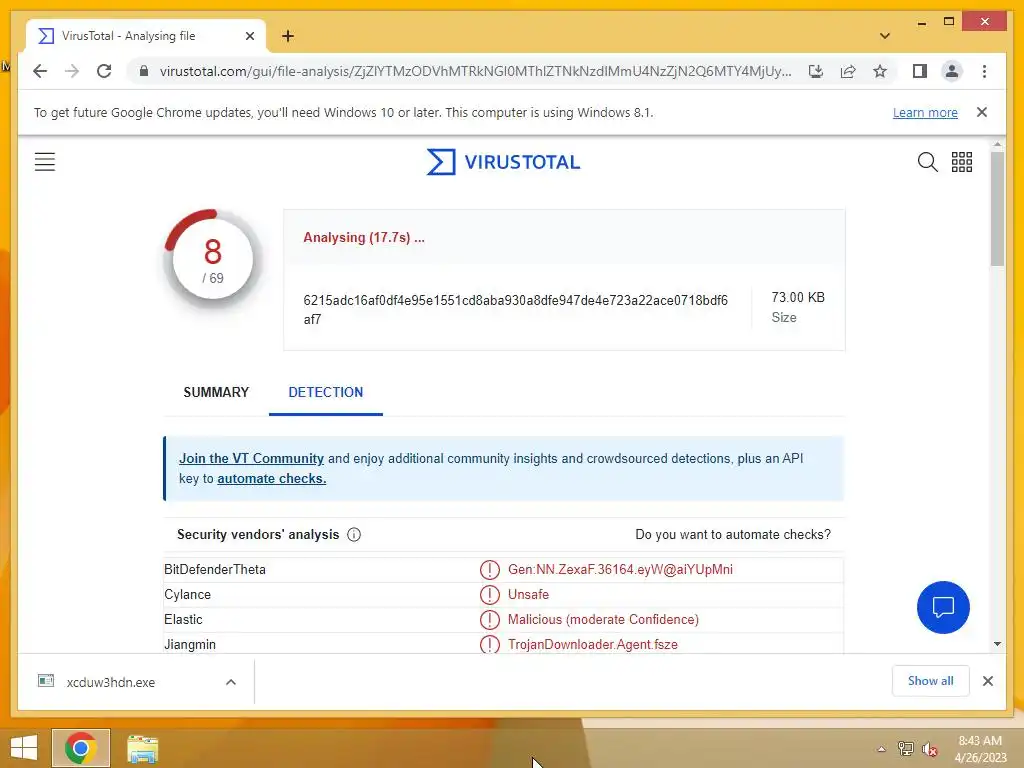This screenshot has height=768, width=1024.
Task: Click the alert icon in the Cylance row
Action: tap(489, 595)
